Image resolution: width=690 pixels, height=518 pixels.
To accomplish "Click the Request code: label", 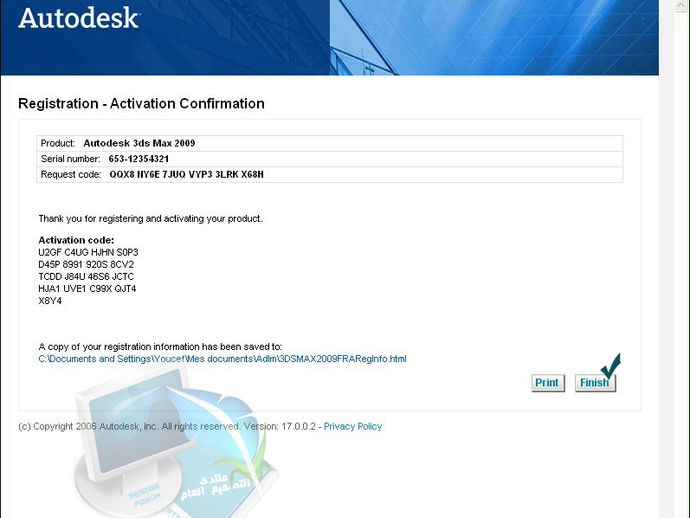I will 71,175.
